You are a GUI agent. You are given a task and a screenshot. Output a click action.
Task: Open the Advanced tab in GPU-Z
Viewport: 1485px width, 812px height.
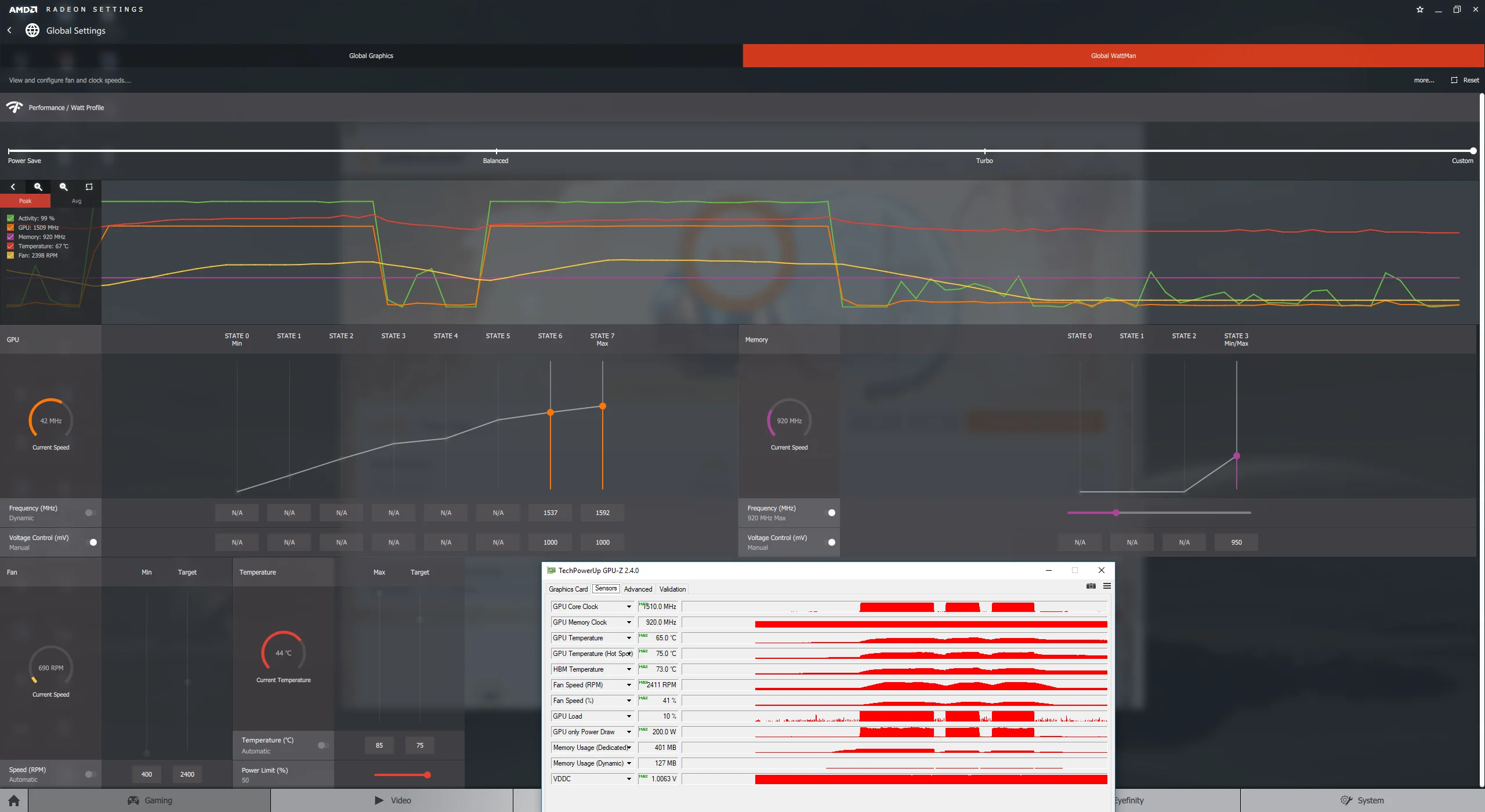coord(638,589)
